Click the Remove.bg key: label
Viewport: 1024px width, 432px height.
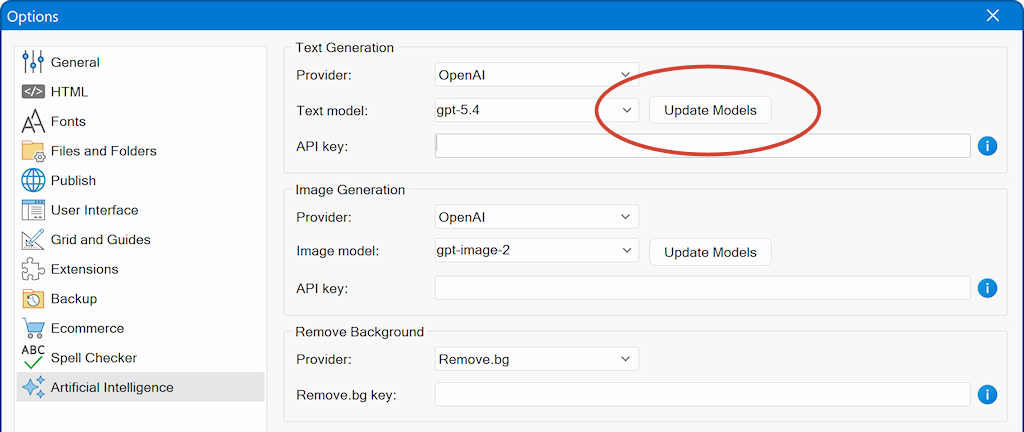[x=347, y=395]
